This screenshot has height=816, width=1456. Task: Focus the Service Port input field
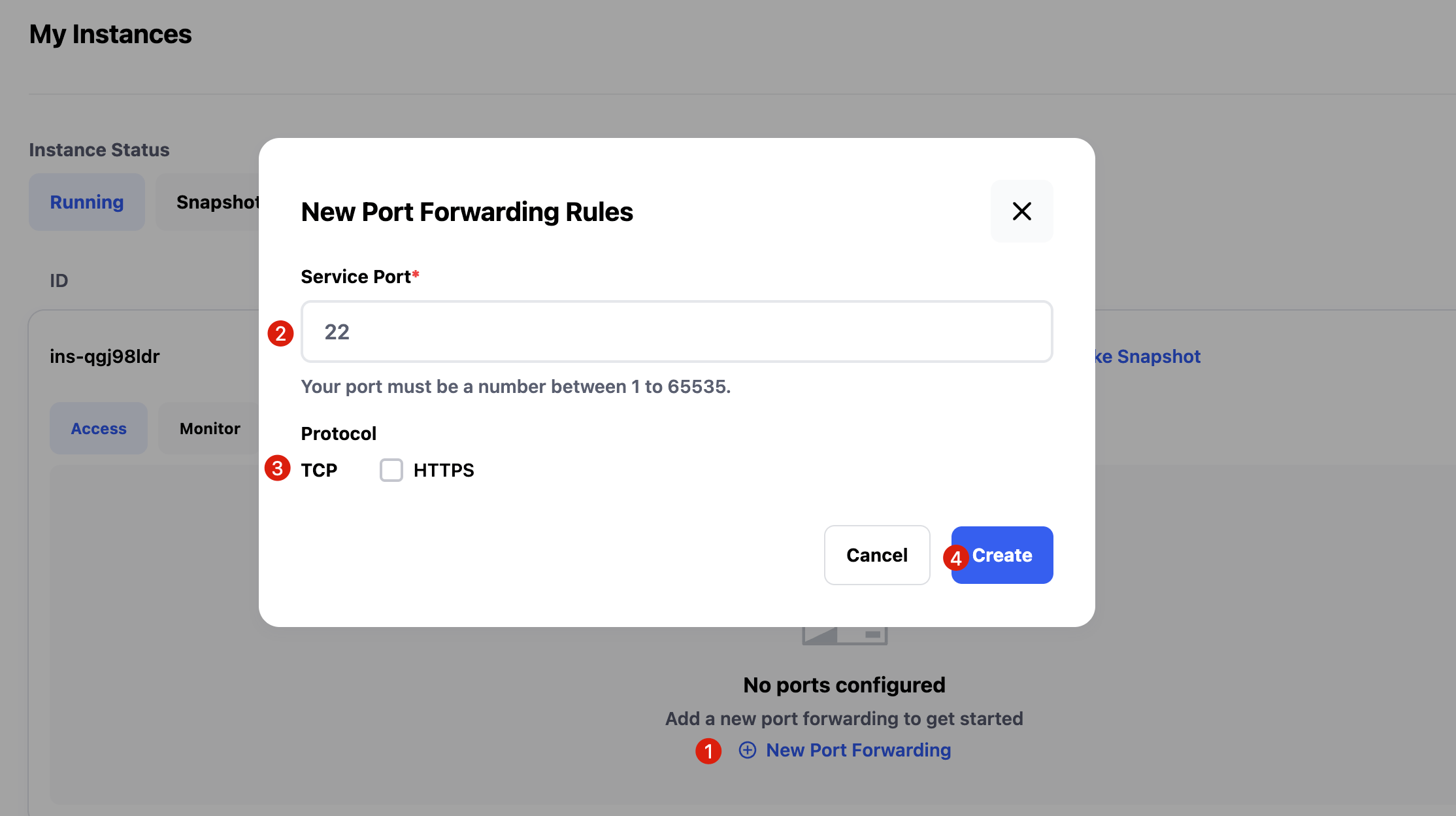[x=676, y=331]
